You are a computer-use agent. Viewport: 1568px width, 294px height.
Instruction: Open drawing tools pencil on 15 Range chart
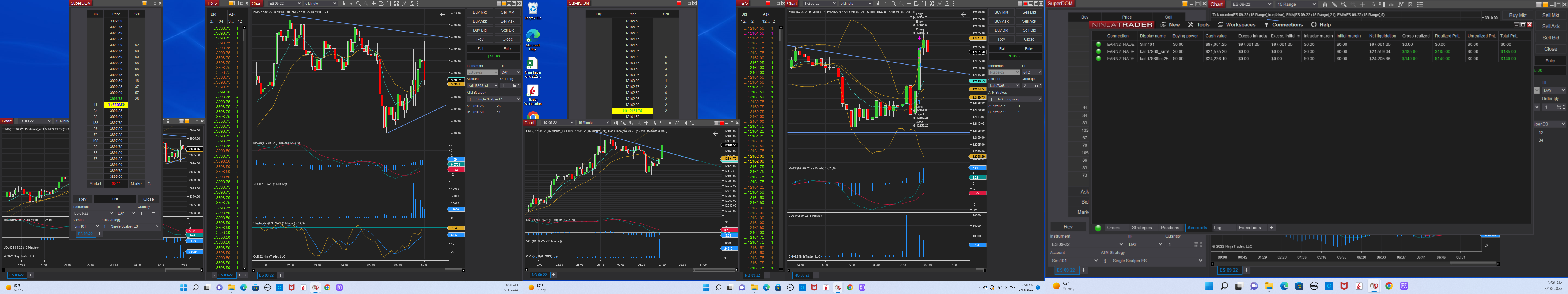pos(1334,4)
